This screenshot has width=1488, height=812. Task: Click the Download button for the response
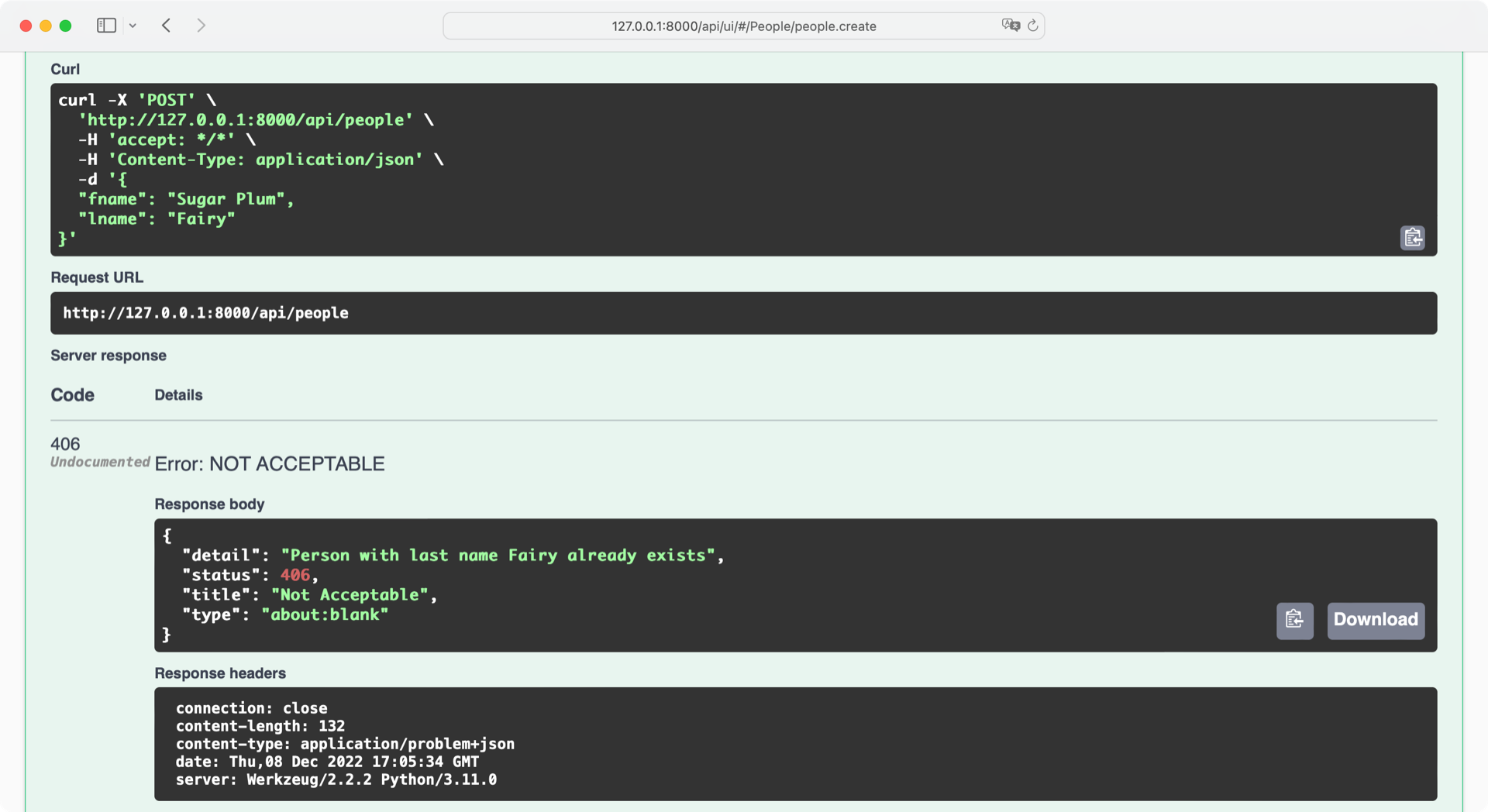pyautogui.click(x=1375, y=621)
